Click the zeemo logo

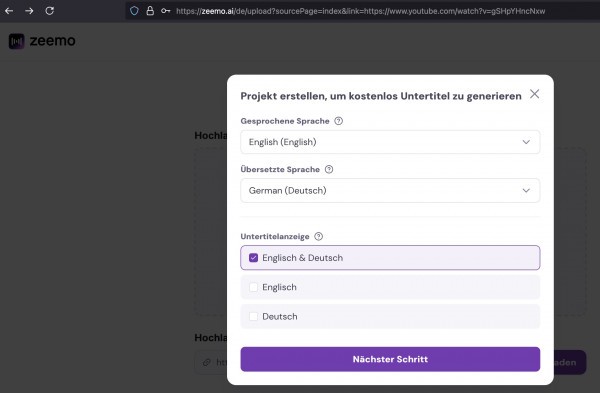coord(42,41)
